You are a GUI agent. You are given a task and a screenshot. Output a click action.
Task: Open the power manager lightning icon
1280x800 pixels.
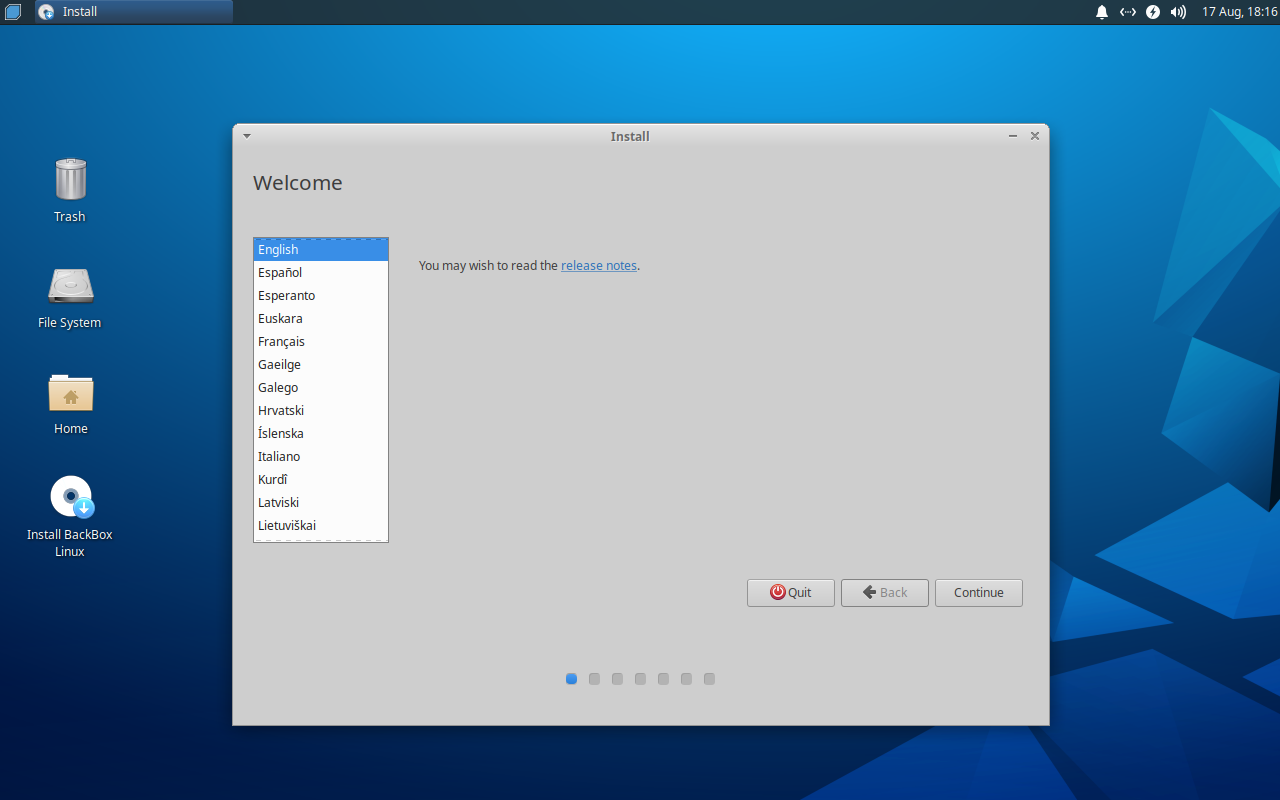coord(1153,12)
